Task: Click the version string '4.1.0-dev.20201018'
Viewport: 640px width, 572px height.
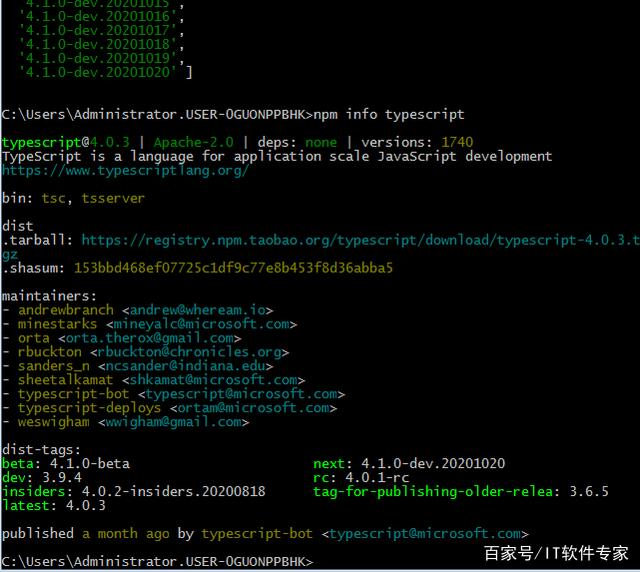Action: 98,44
